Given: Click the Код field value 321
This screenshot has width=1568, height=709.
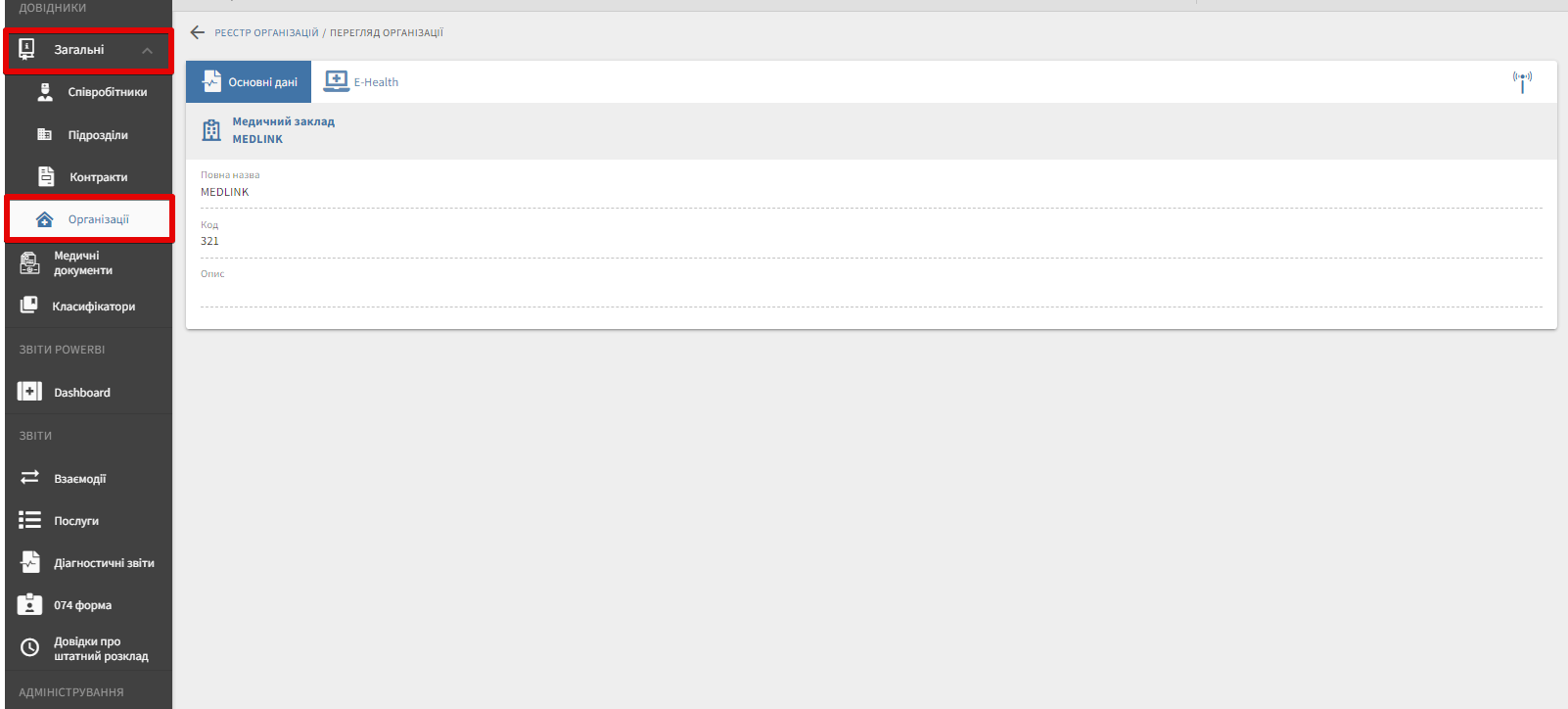Looking at the screenshot, I should (210, 241).
